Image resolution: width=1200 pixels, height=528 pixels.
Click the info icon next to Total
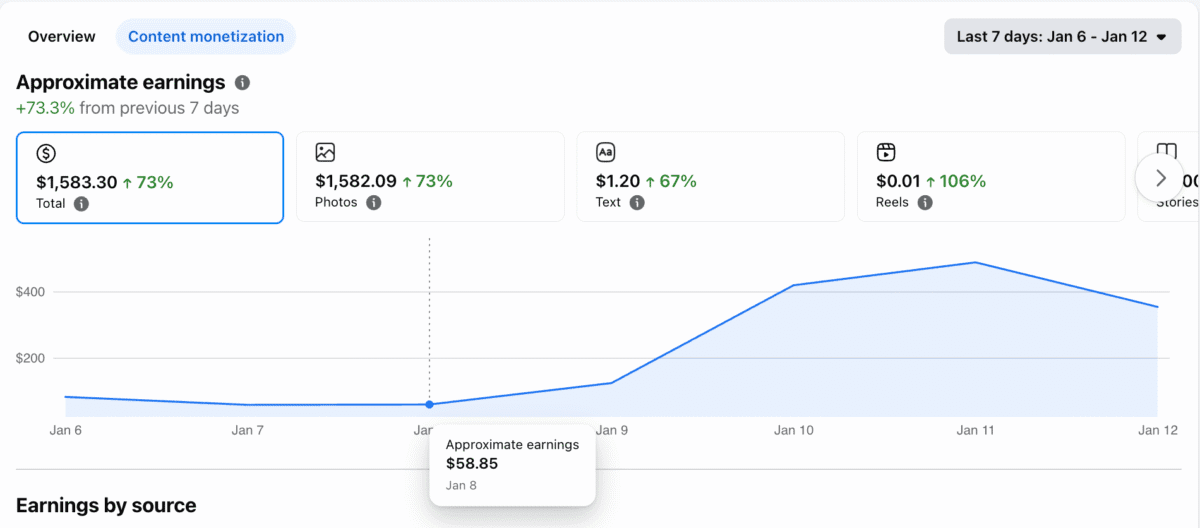coord(81,204)
